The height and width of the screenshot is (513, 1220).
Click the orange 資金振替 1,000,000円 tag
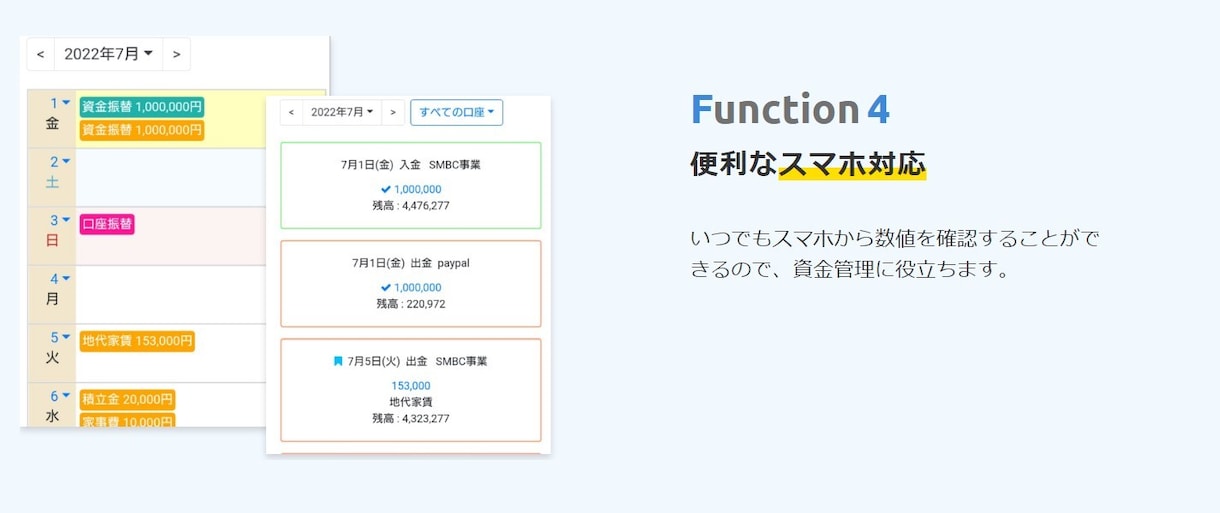pos(142,130)
